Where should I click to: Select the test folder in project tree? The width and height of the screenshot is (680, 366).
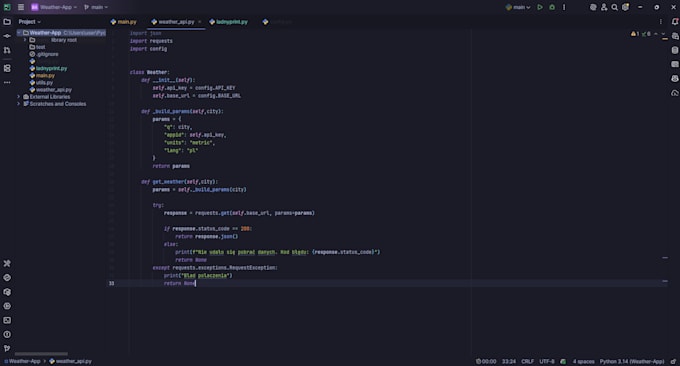coord(37,47)
